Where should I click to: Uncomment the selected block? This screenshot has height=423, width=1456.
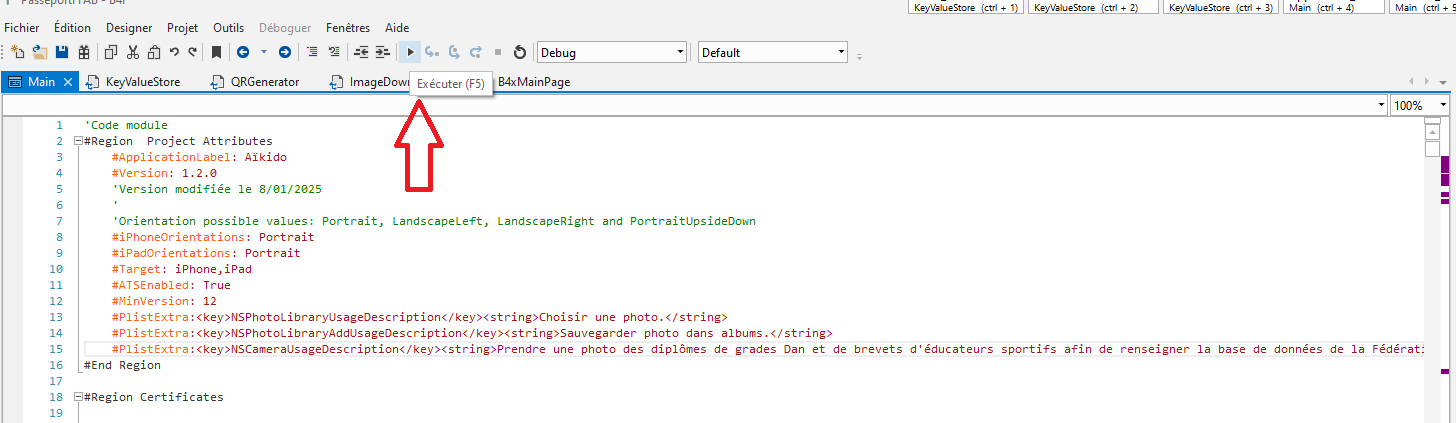[335, 52]
